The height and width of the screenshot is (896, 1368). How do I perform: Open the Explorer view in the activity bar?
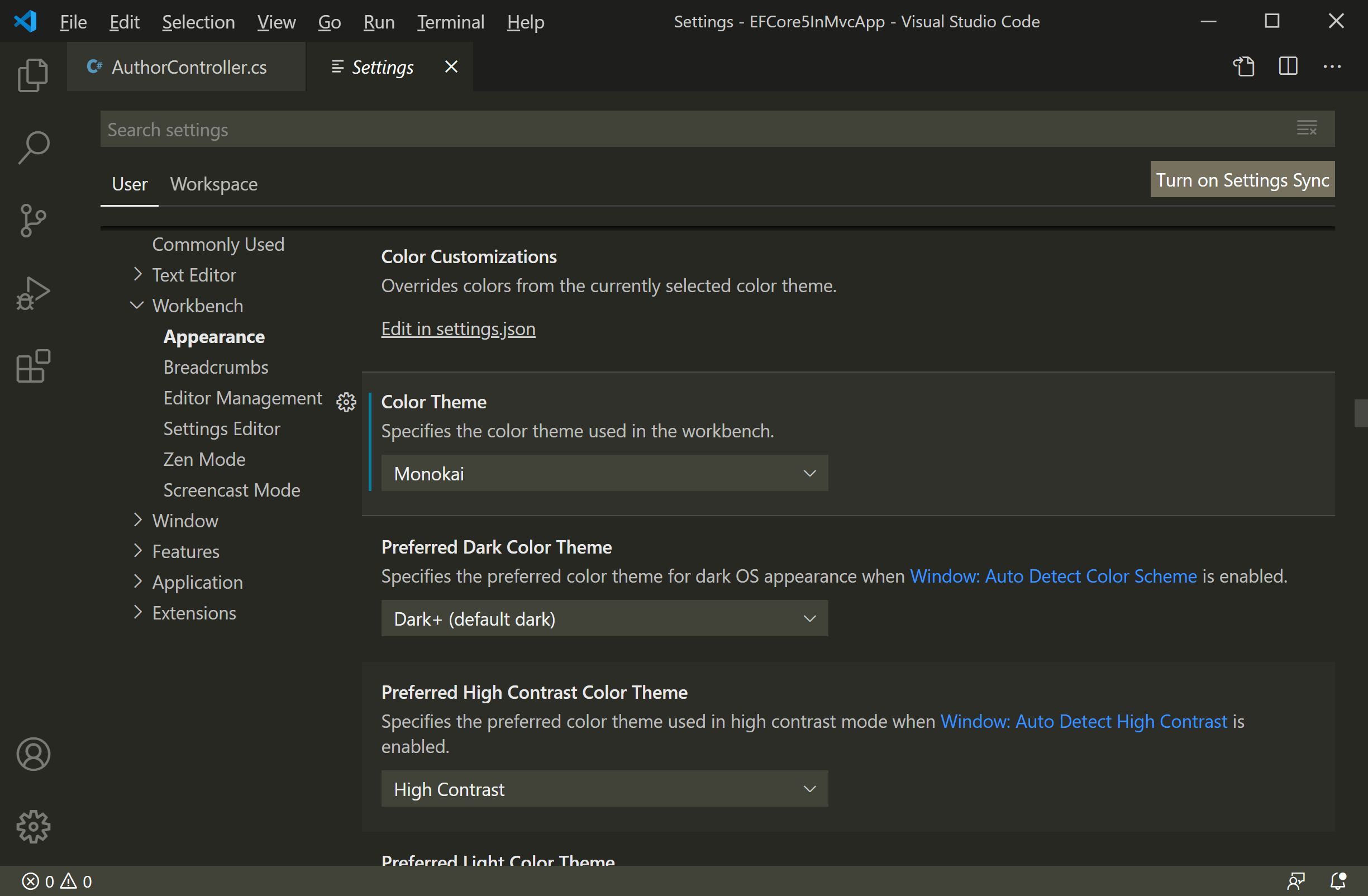pyautogui.click(x=33, y=75)
